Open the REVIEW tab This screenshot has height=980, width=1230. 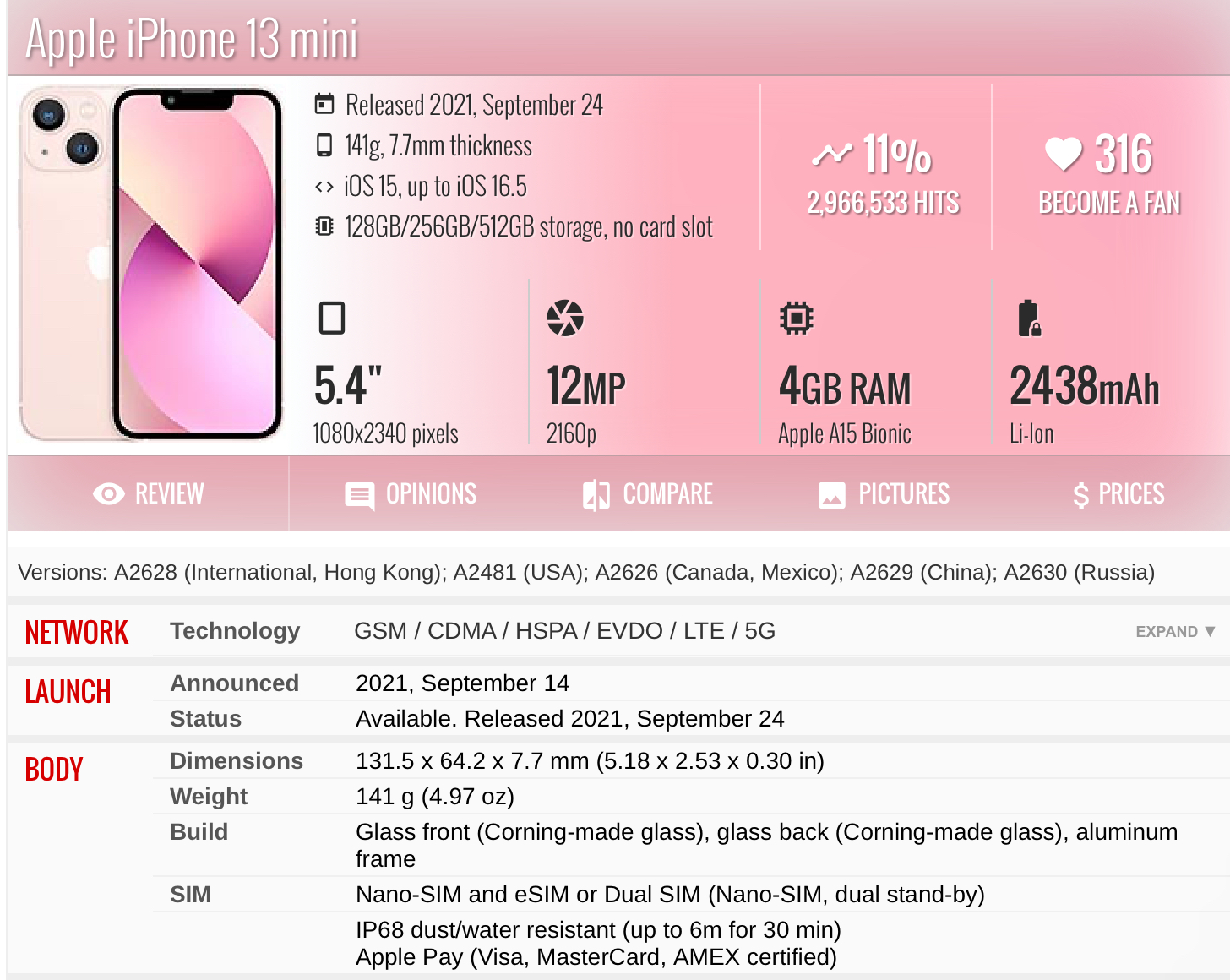(149, 494)
